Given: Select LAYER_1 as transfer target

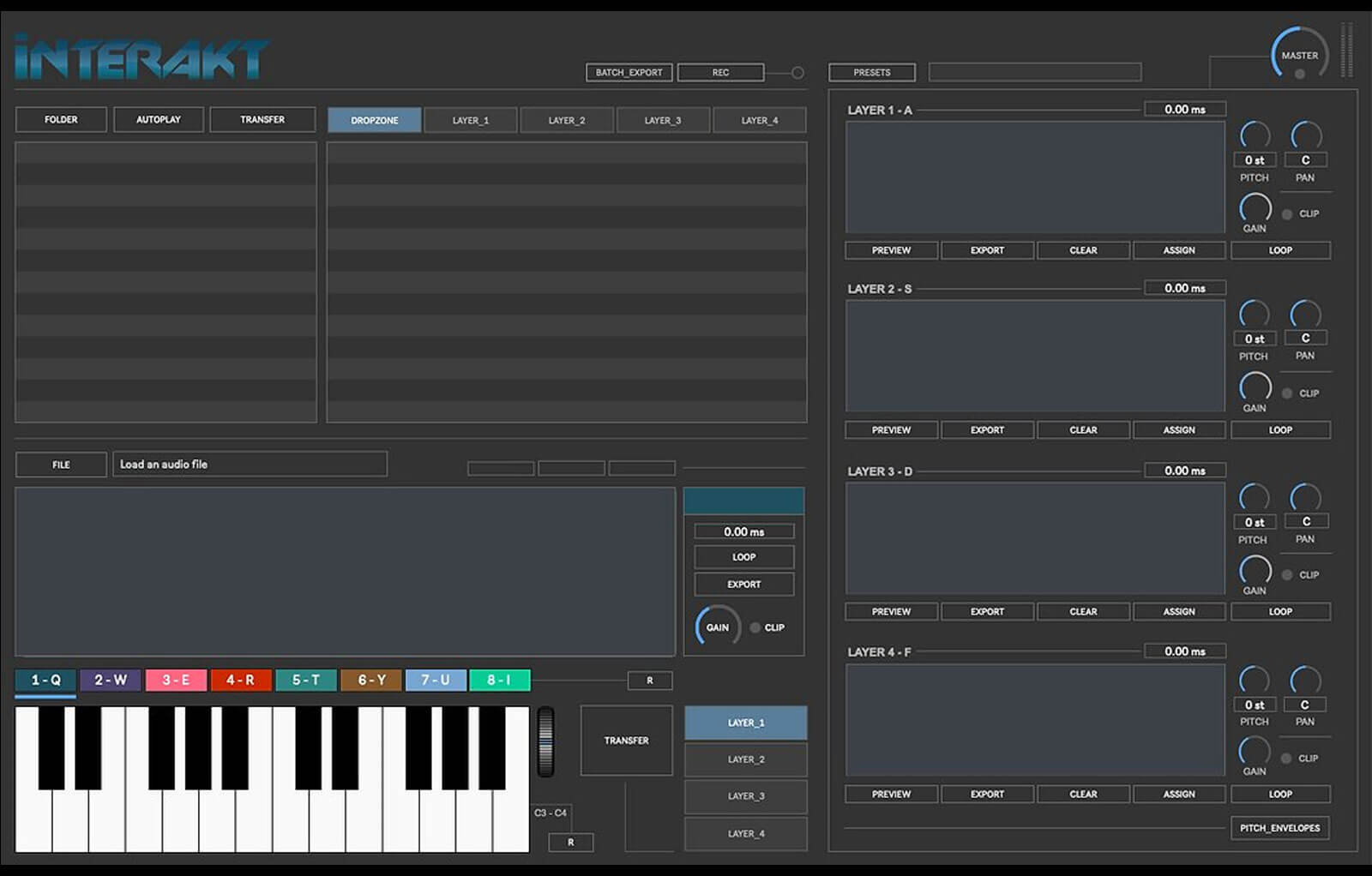Looking at the screenshot, I should [745, 723].
